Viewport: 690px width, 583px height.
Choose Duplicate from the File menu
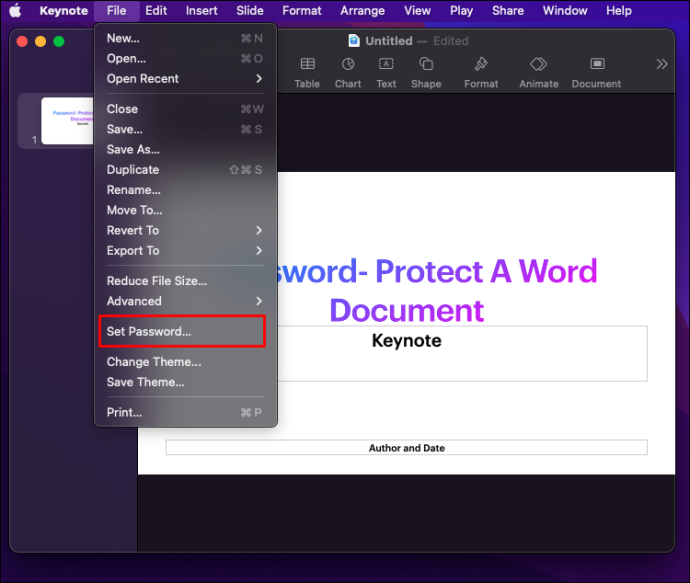(185, 170)
